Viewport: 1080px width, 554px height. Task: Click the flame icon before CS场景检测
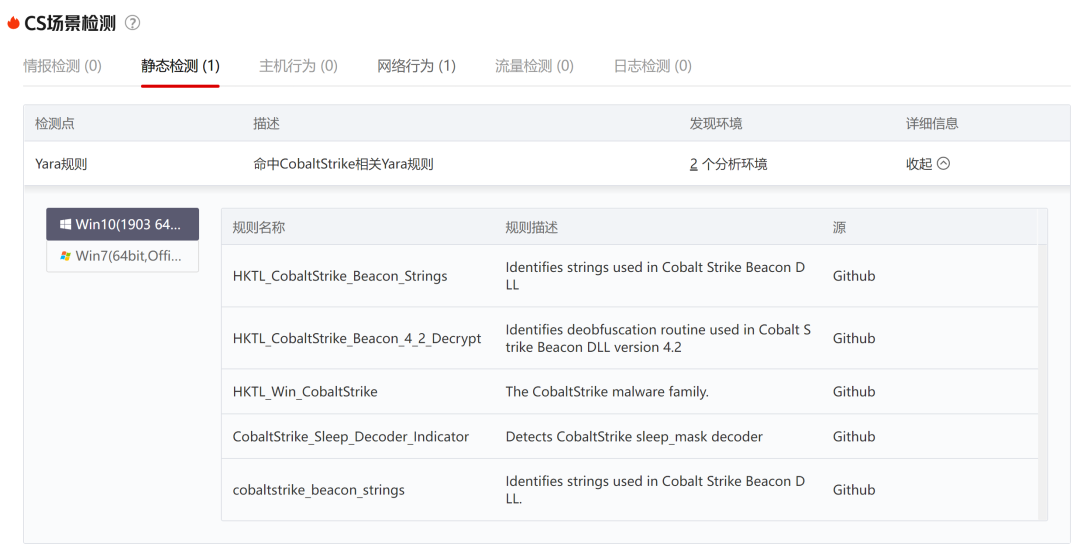tap(12, 23)
